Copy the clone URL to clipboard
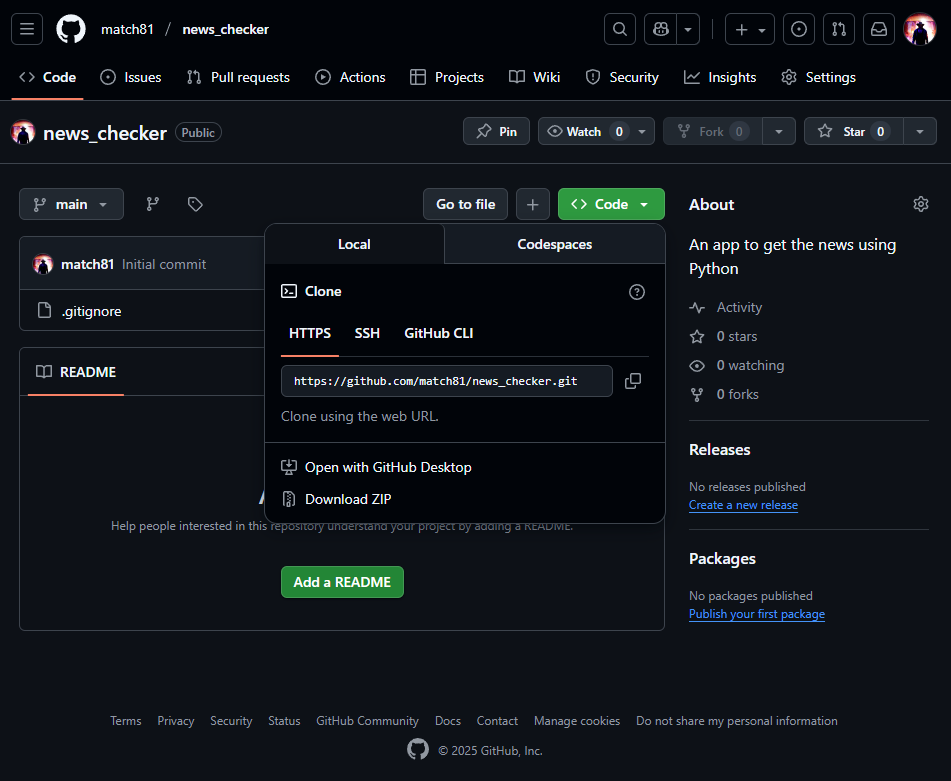This screenshot has height=781, width=951. (x=633, y=381)
